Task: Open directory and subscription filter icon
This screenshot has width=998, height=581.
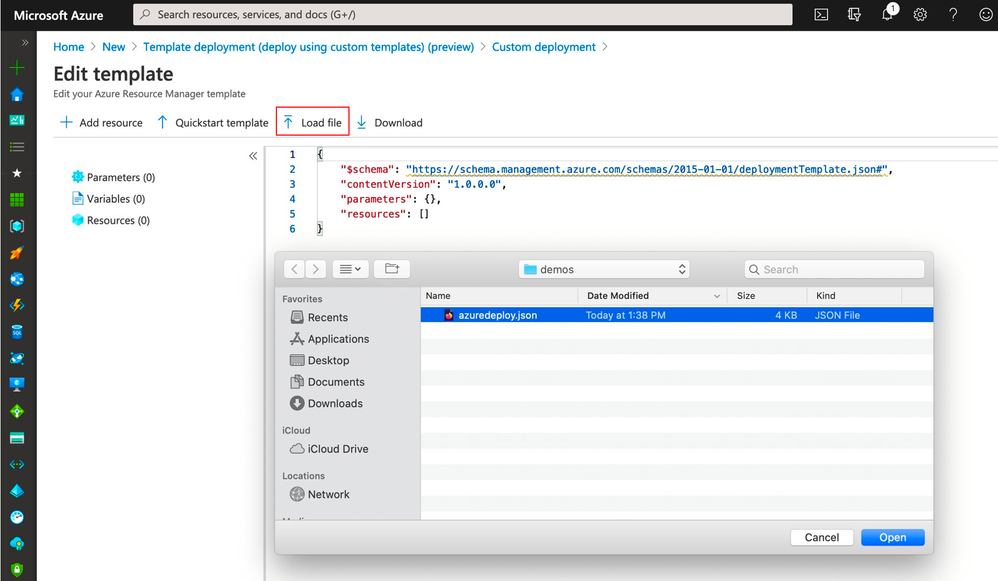Action: [x=854, y=14]
